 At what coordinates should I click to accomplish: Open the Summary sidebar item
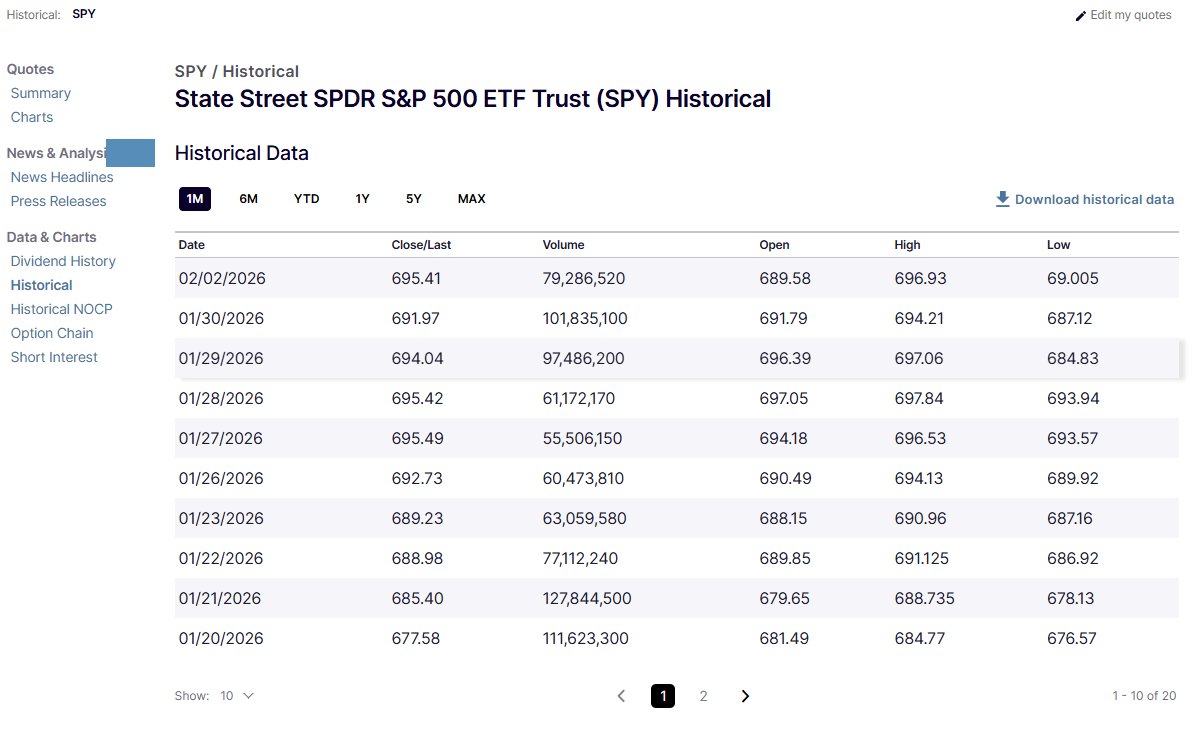(x=41, y=93)
